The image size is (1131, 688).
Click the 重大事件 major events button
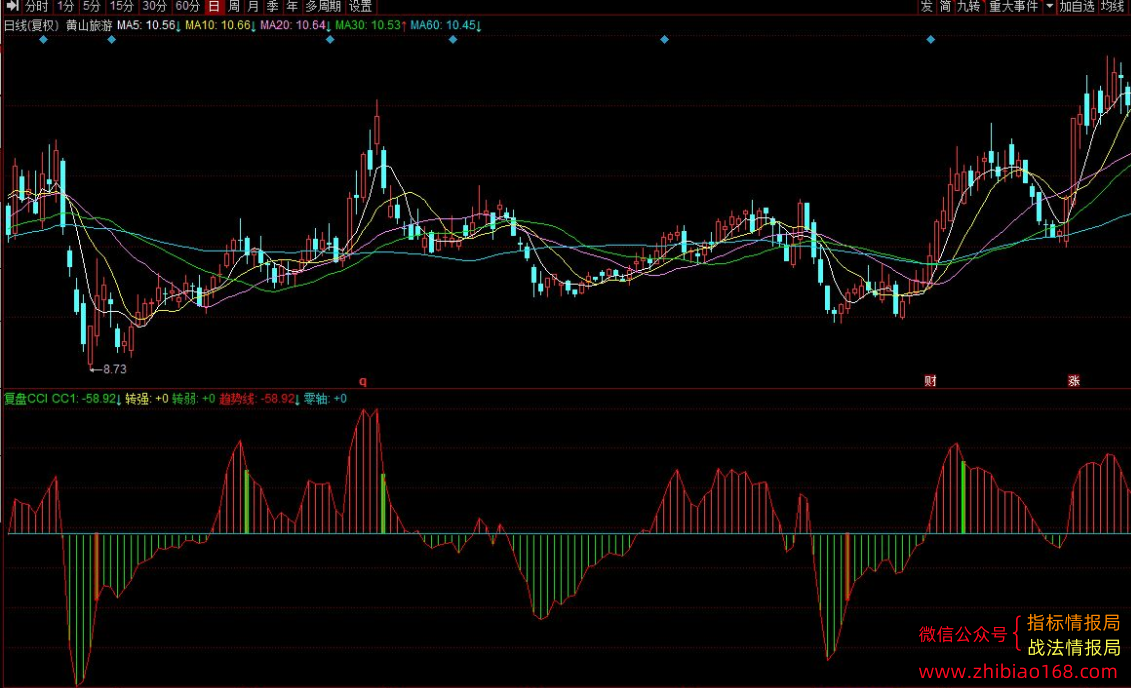1013,6
